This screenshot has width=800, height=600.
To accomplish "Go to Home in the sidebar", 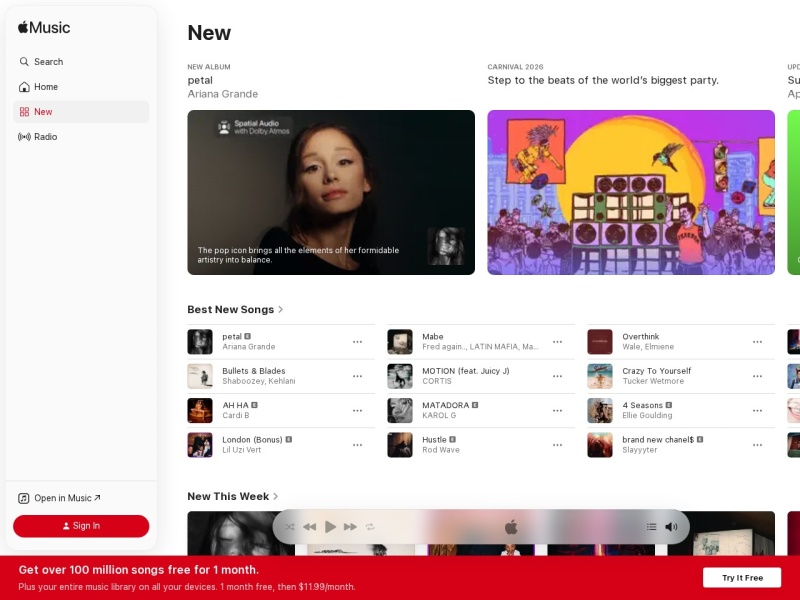I will tap(81, 87).
